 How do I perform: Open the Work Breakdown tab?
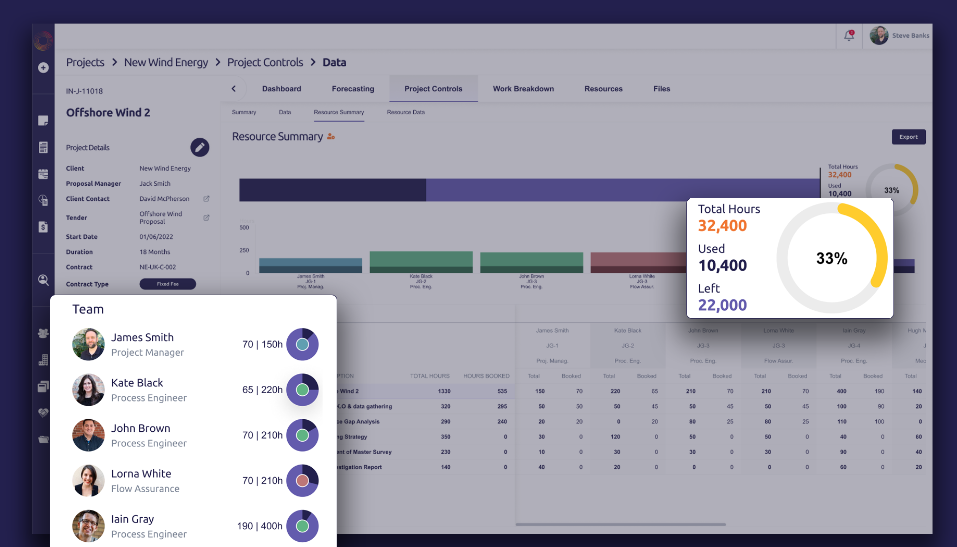point(523,89)
